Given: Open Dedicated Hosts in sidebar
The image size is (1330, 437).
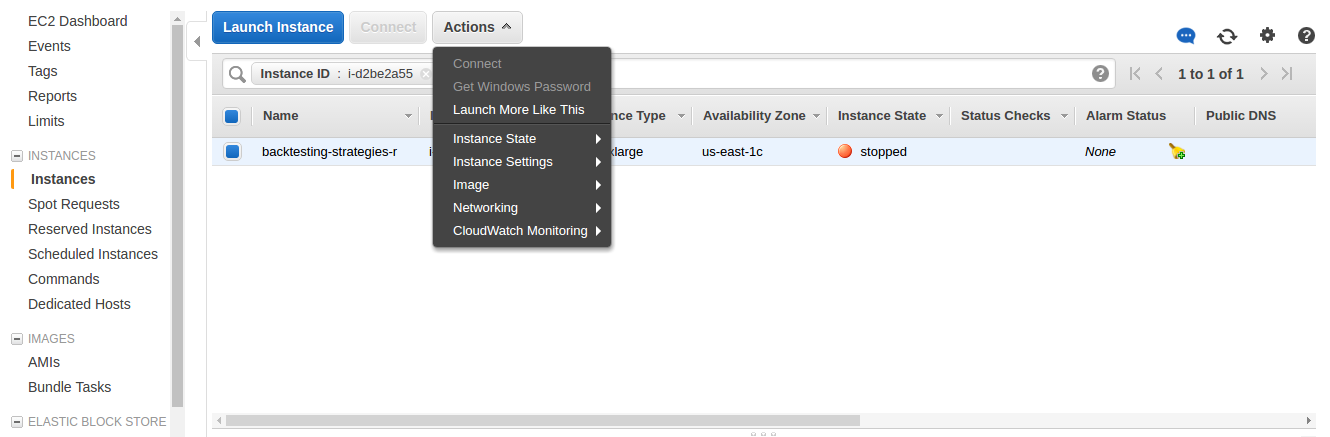Looking at the screenshot, I should coord(79,304).
